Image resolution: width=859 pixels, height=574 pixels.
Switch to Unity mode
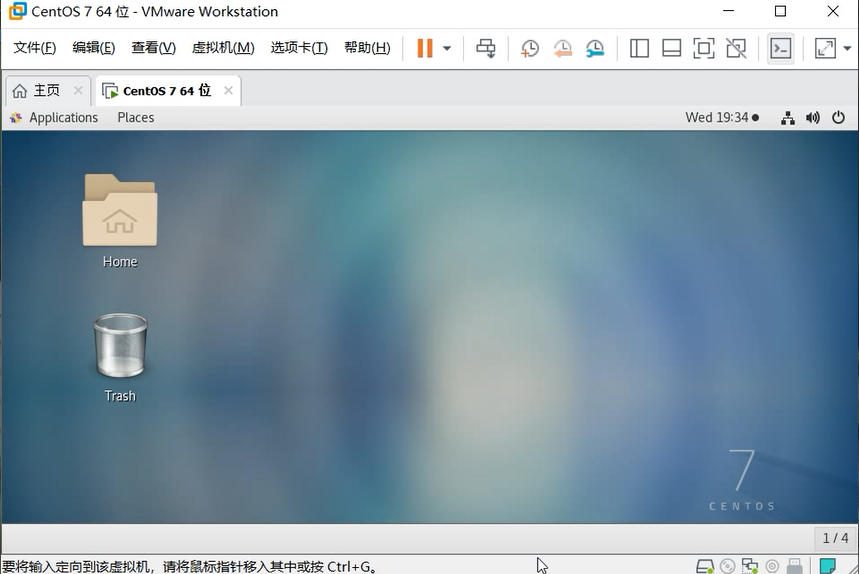coord(736,48)
